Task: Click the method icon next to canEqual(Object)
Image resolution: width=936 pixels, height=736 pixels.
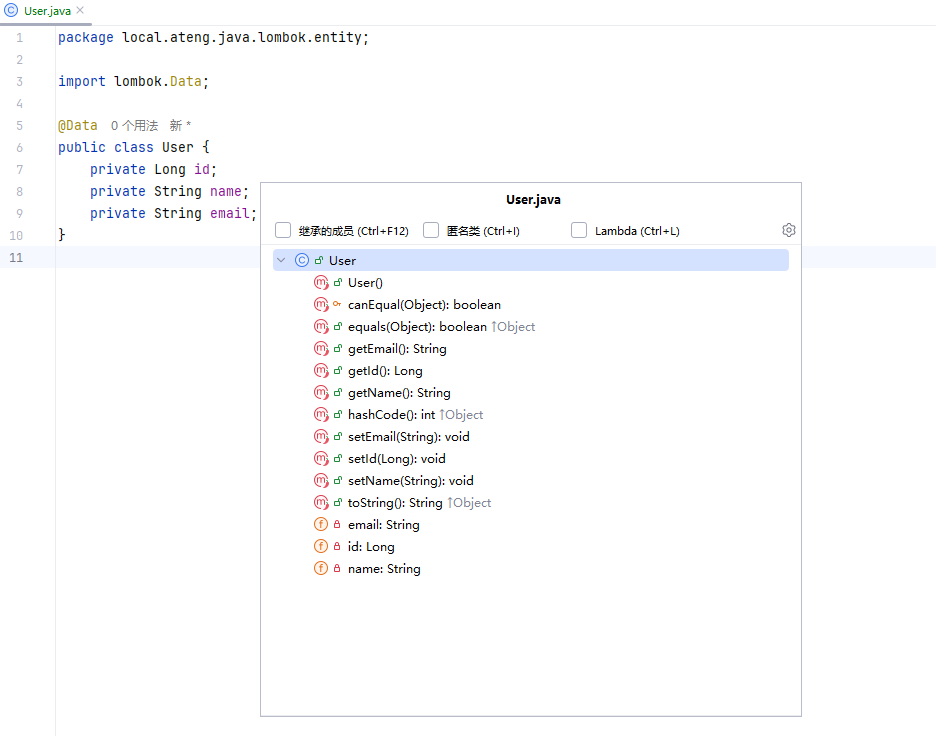Action: tap(321, 305)
